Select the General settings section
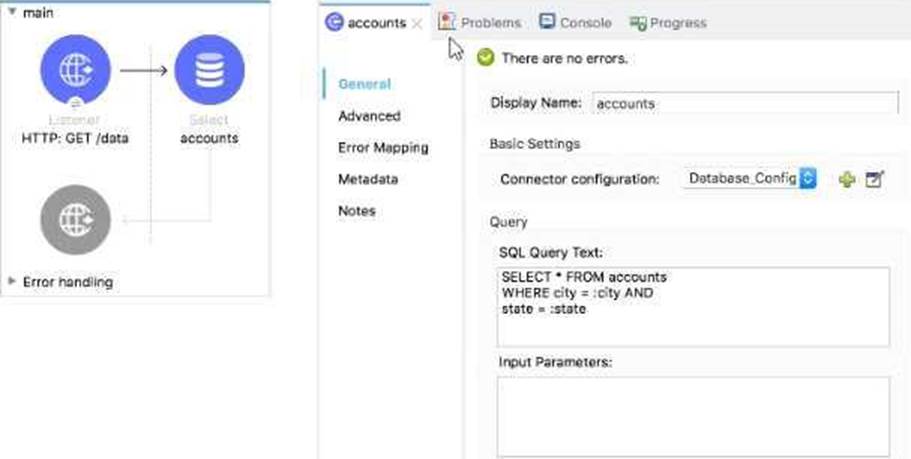Viewport: 911px width, 459px height. pos(364,84)
